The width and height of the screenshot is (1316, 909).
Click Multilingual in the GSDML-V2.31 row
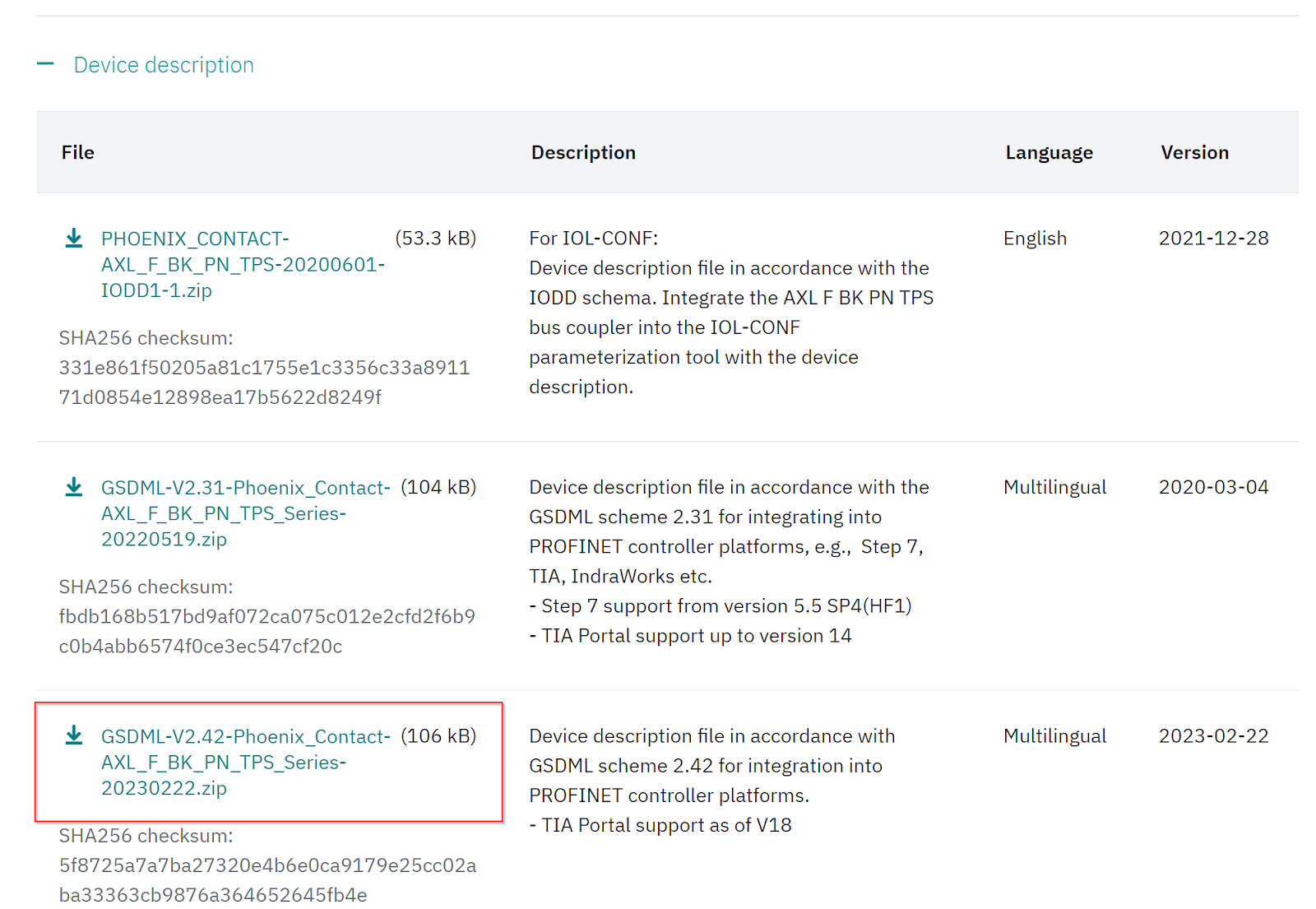pos(1054,487)
